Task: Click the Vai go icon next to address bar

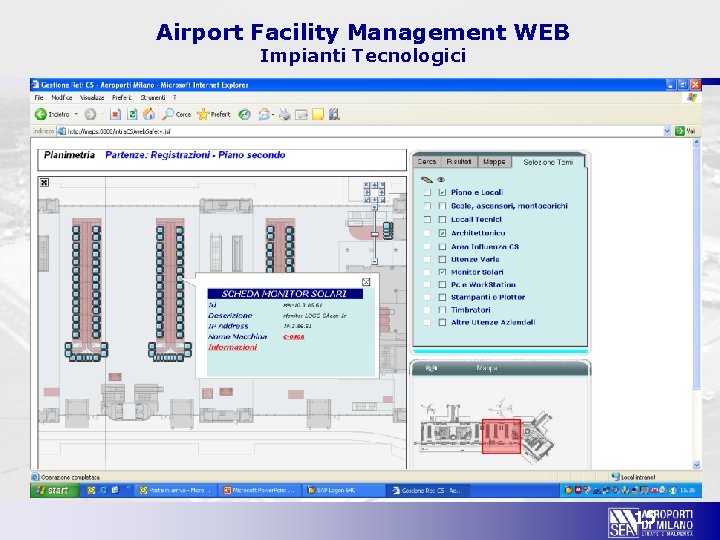Action: point(680,131)
